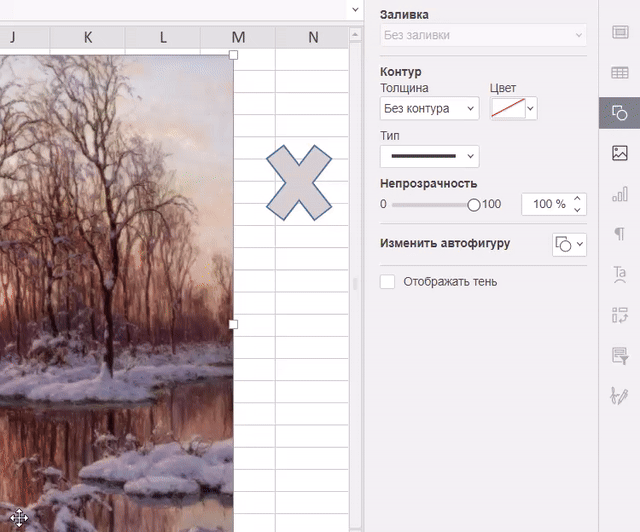Click the opacity percentage field
This screenshot has width=640, height=532.
(x=549, y=204)
